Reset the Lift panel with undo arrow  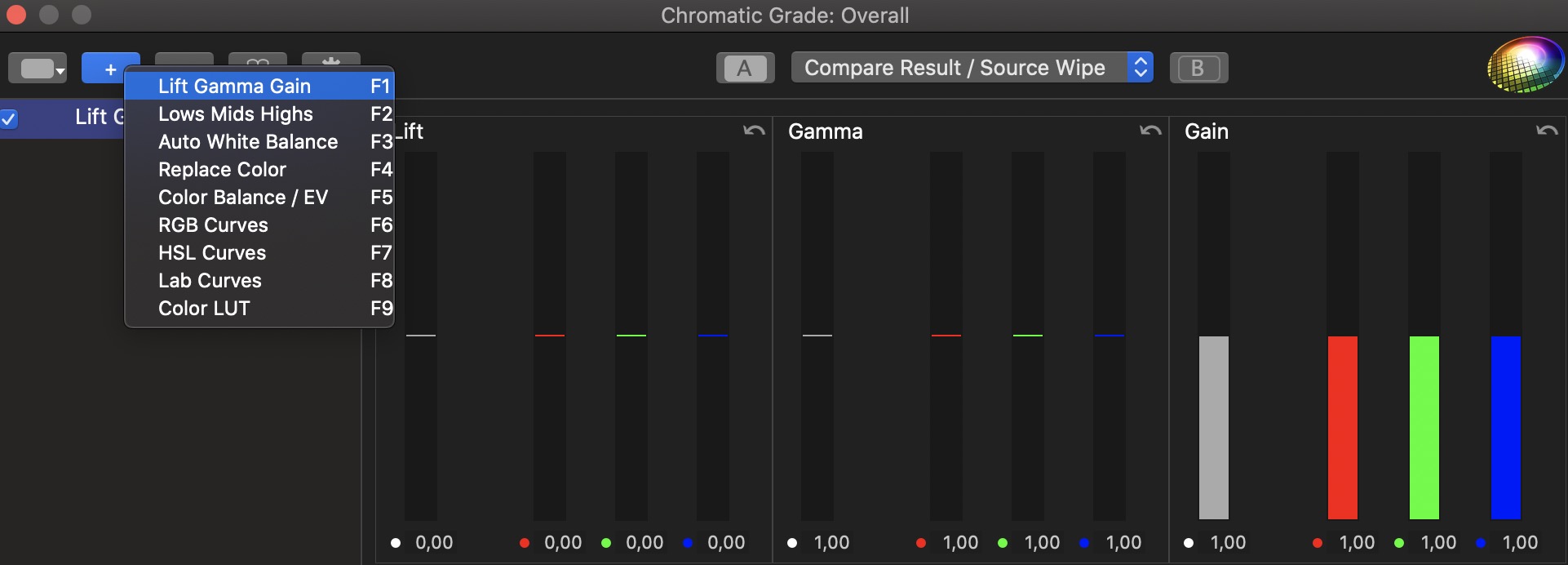[754, 131]
